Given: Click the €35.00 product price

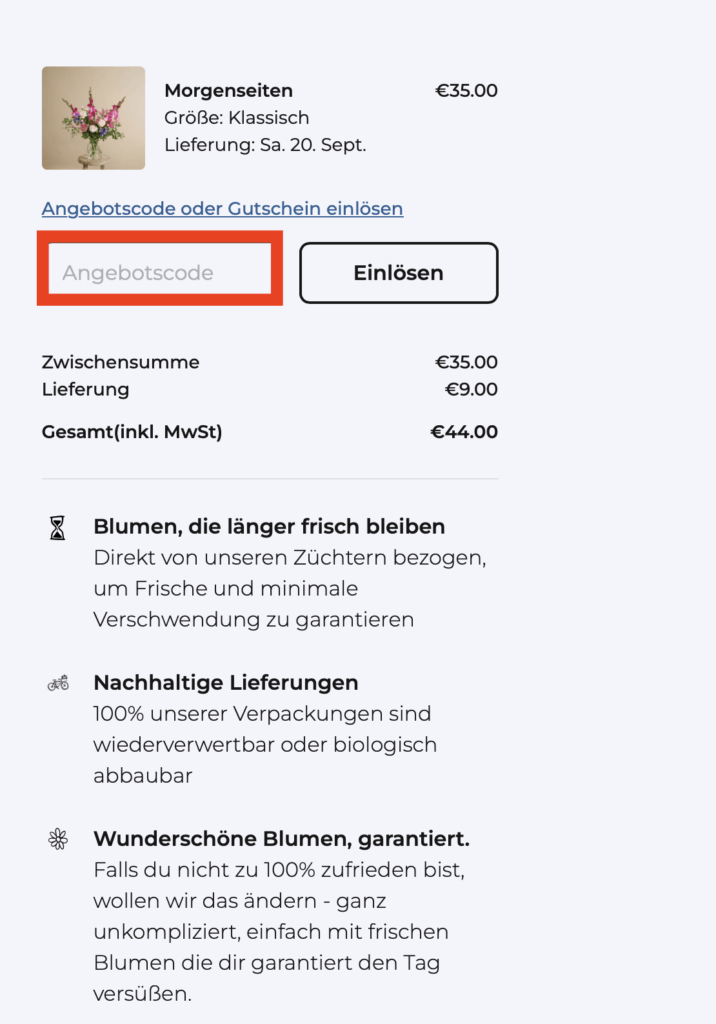Looking at the screenshot, I should pyautogui.click(x=466, y=91).
